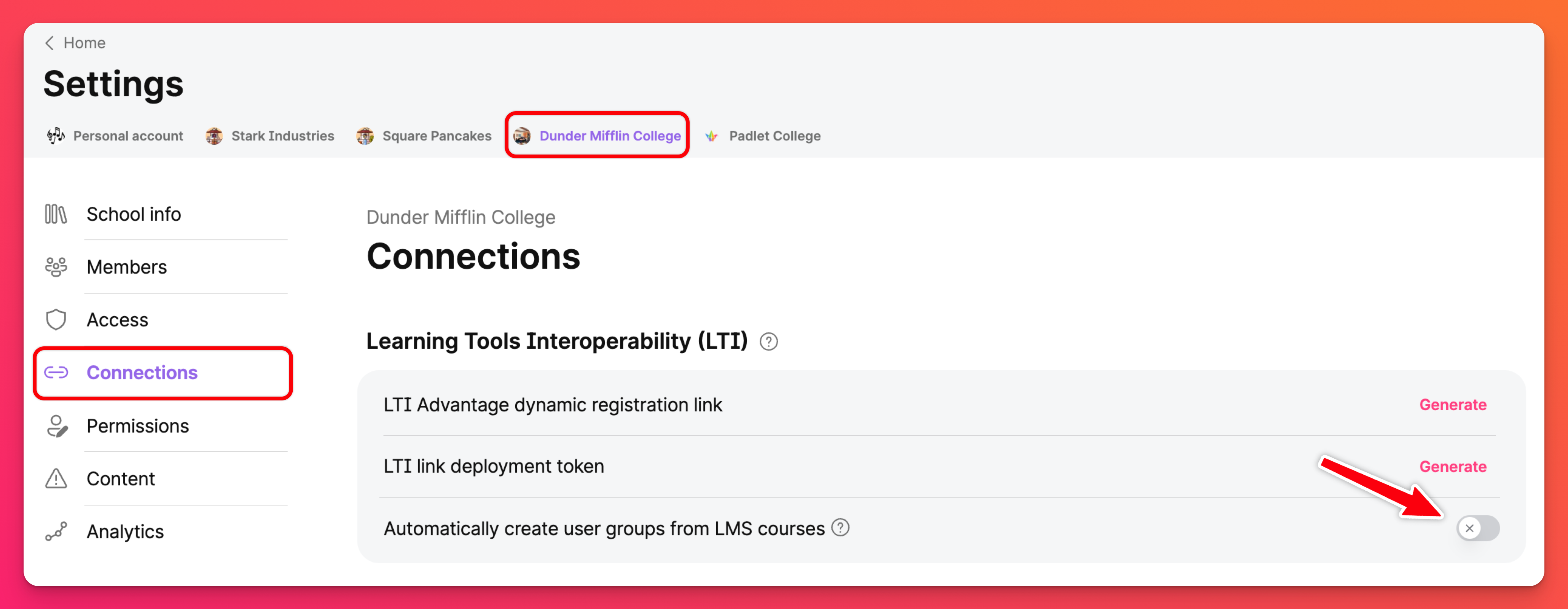Click the Members people icon
The image size is (1568, 609).
click(x=56, y=267)
